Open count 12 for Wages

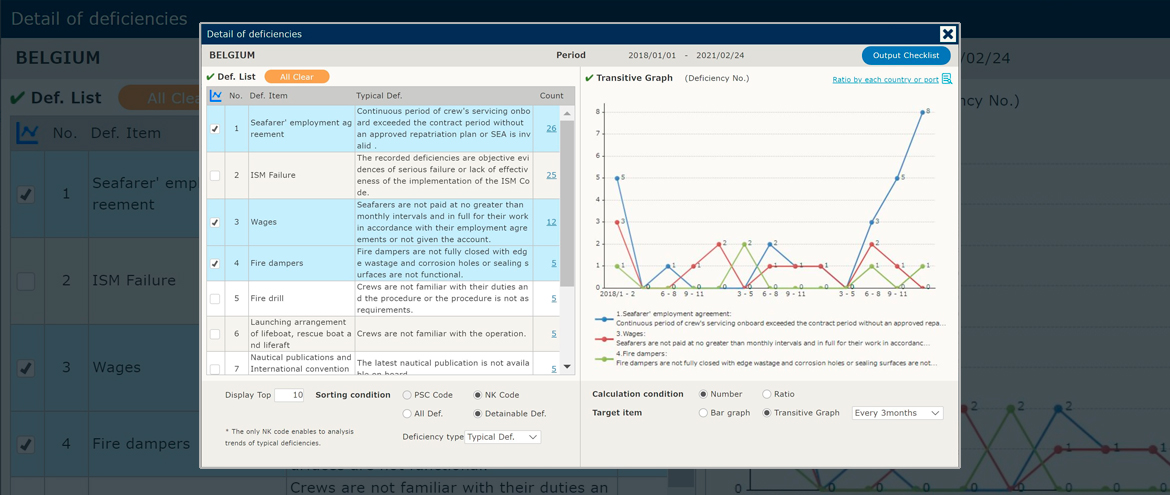click(x=551, y=222)
